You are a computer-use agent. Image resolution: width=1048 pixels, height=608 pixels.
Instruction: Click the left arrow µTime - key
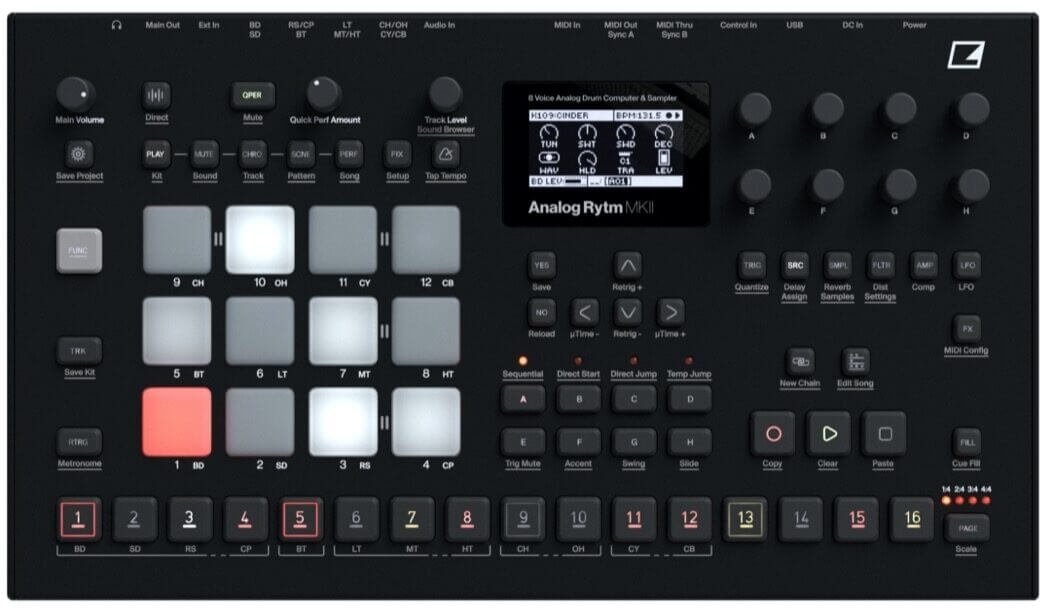point(585,312)
